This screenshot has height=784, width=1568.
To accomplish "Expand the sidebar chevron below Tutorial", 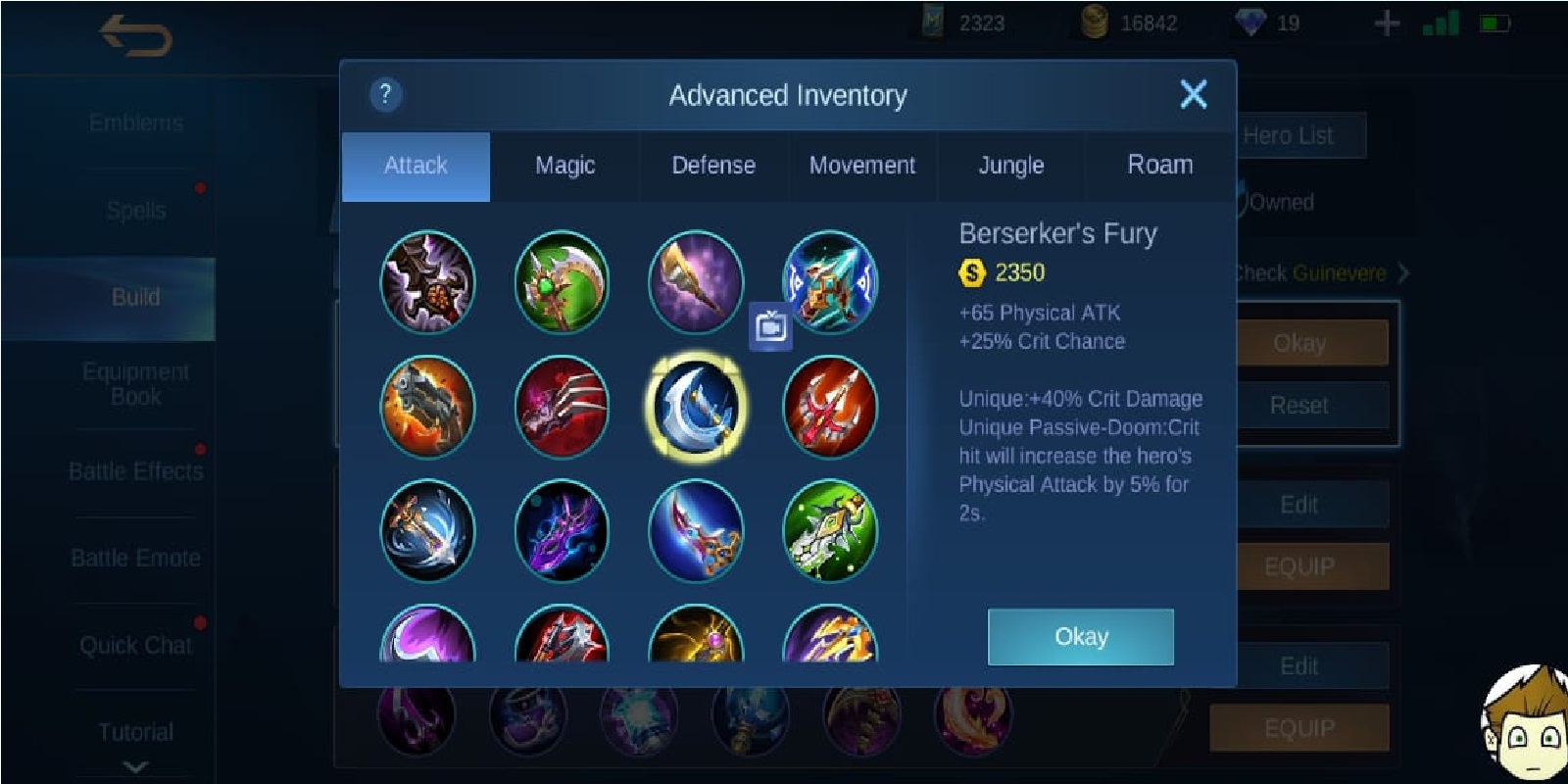I will coord(136,766).
